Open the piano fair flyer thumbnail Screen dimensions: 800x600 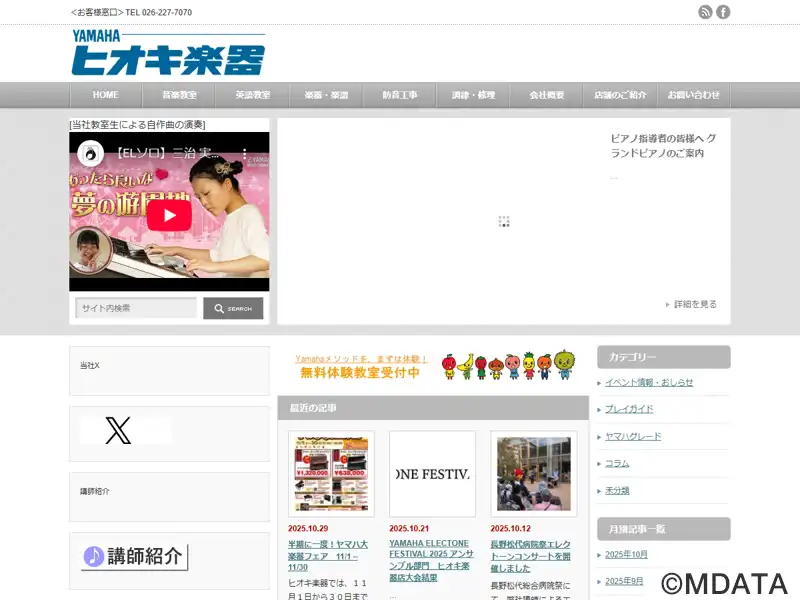pos(331,474)
